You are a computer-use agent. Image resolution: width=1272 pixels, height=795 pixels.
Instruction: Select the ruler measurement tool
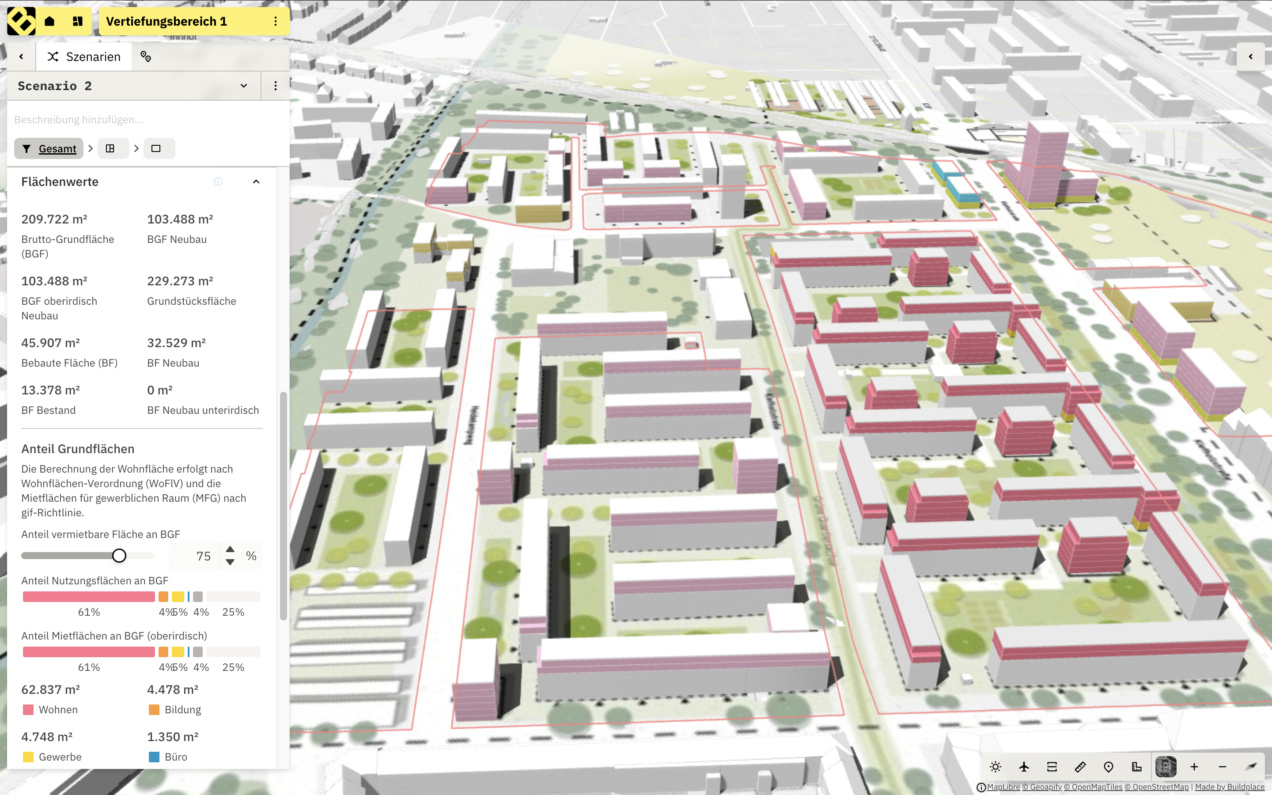pyautogui.click(x=1080, y=767)
